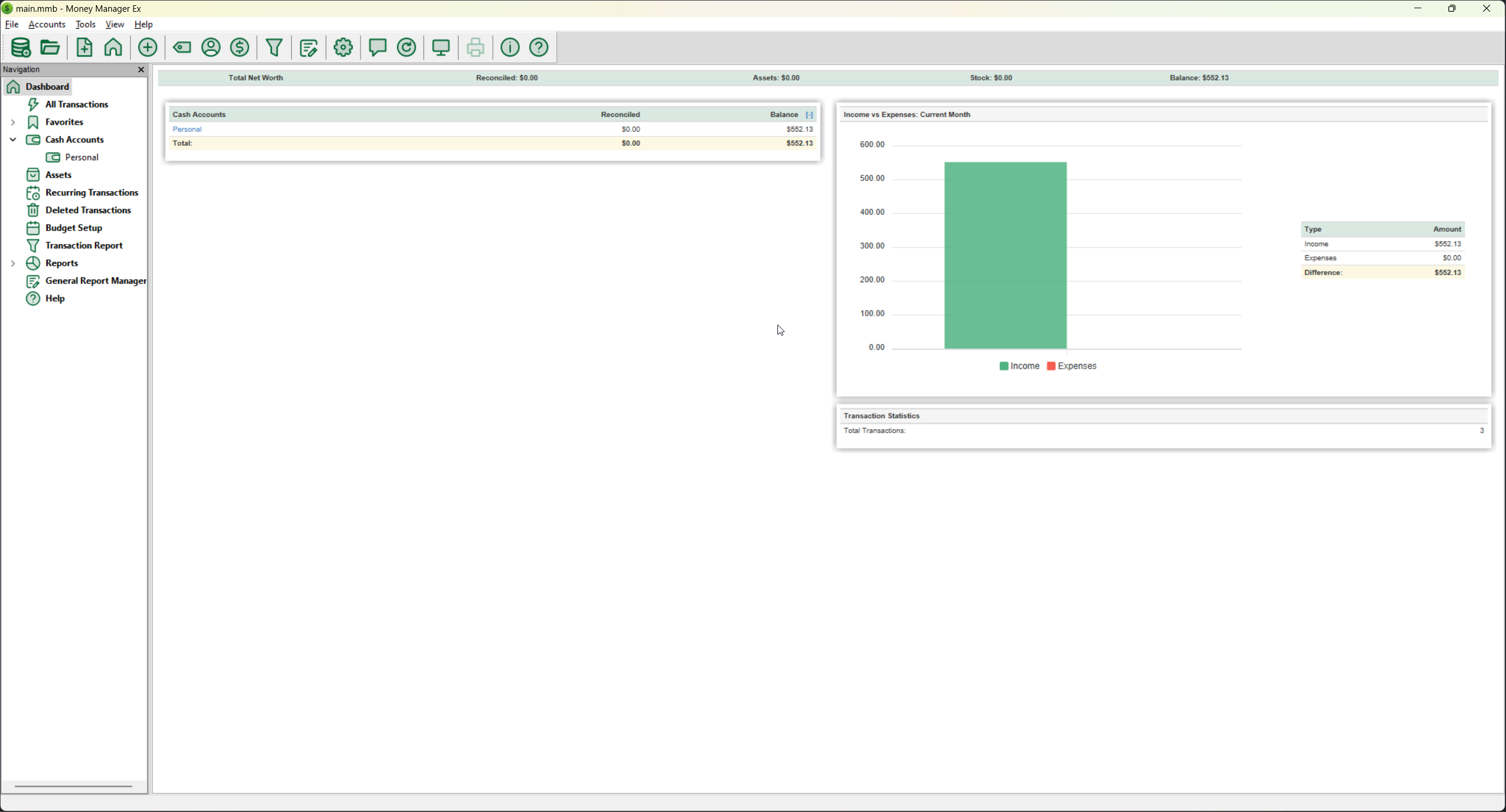Open the Tools menu
1506x812 pixels.
pyautogui.click(x=86, y=25)
